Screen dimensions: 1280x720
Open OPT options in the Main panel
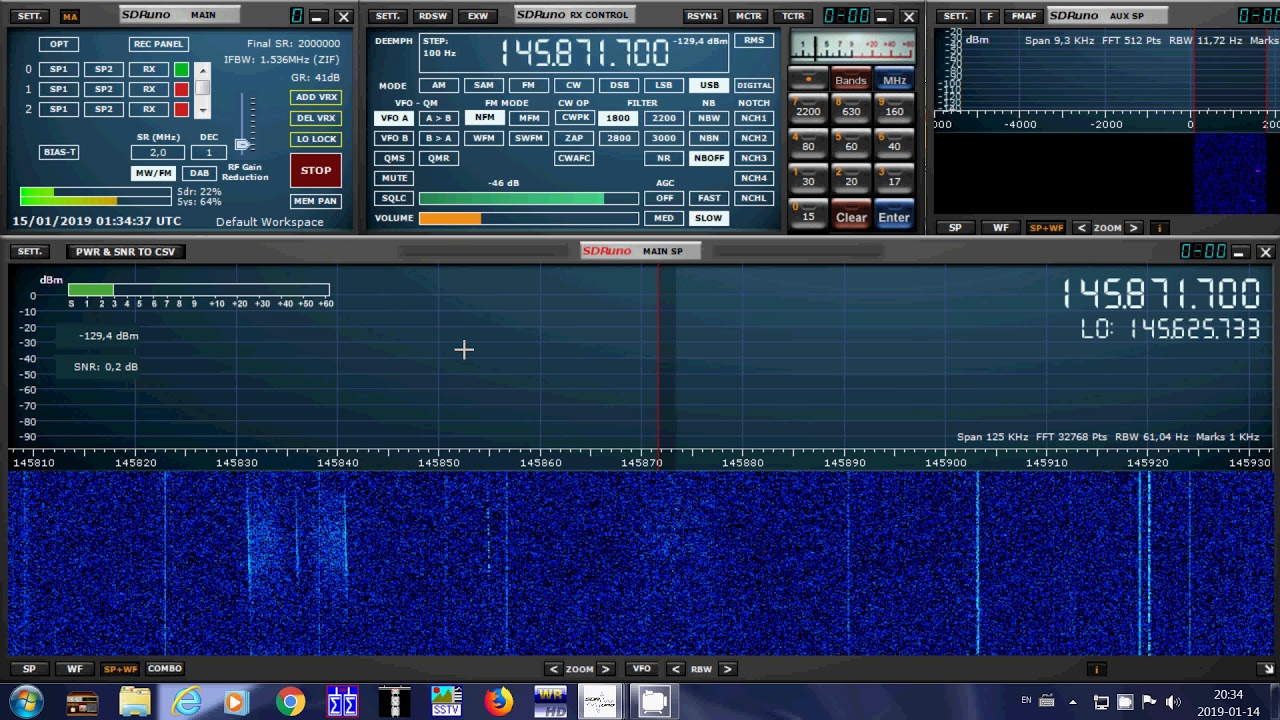[x=59, y=44]
